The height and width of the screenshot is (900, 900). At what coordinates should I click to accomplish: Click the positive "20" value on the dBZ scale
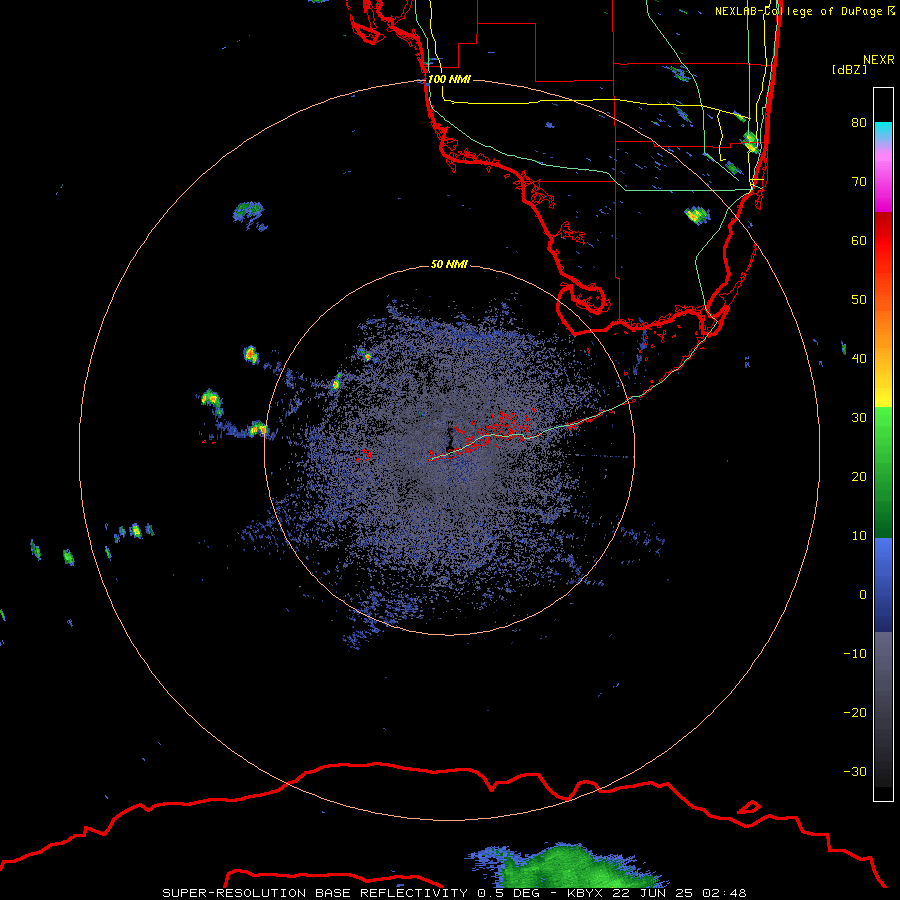[x=859, y=476]
